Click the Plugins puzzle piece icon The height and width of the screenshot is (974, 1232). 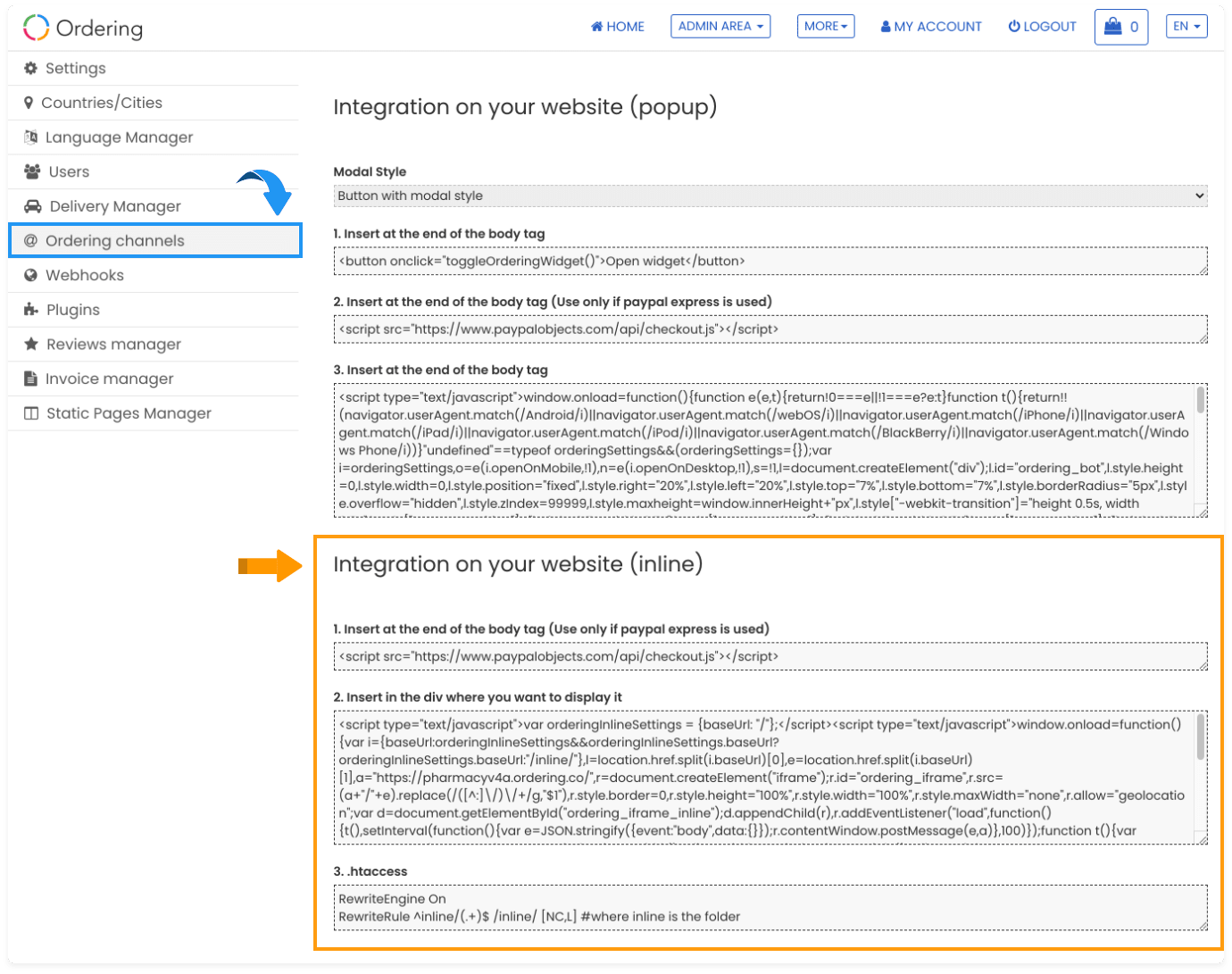[x=31, y=310]
